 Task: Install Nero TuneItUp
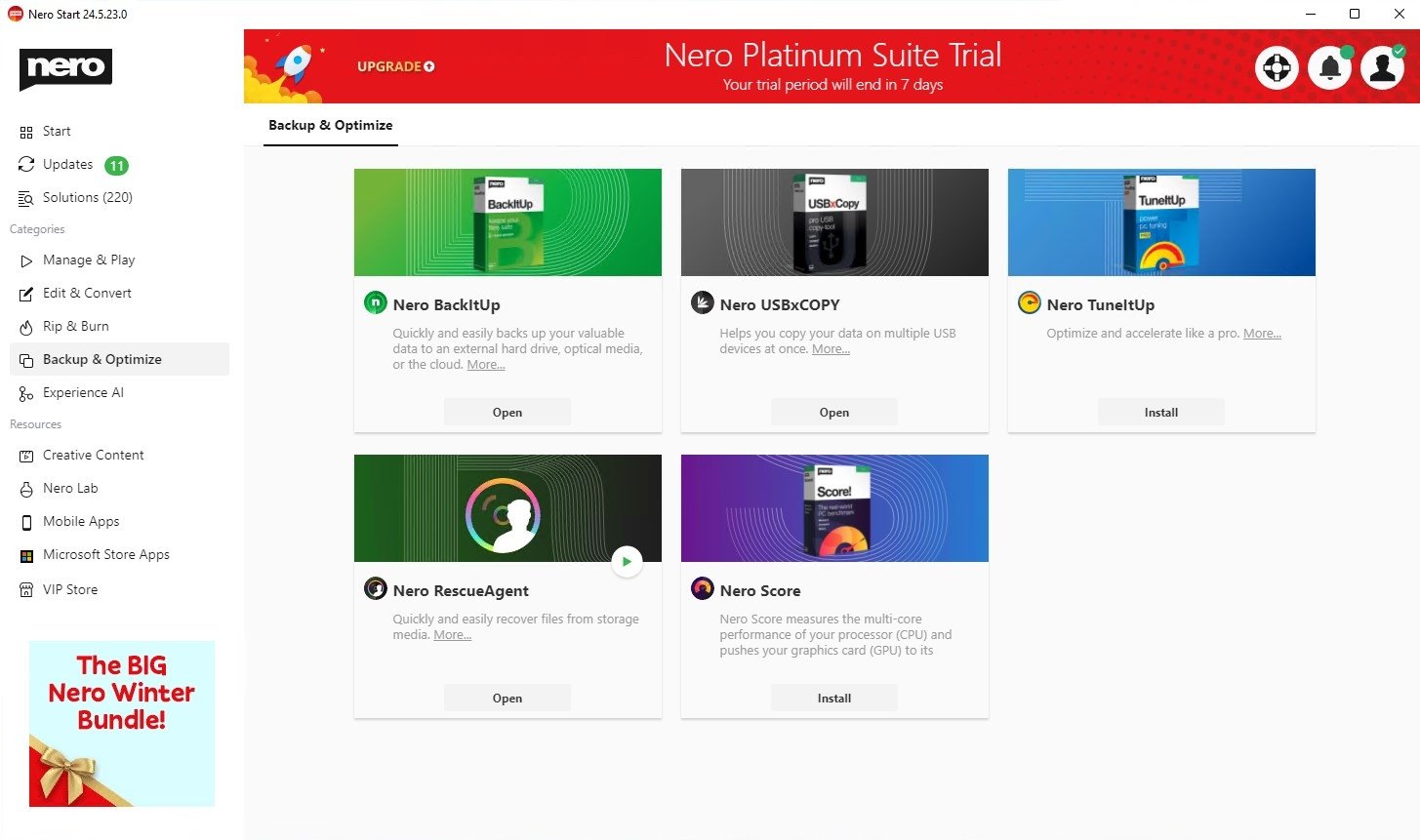(1161, 413)
